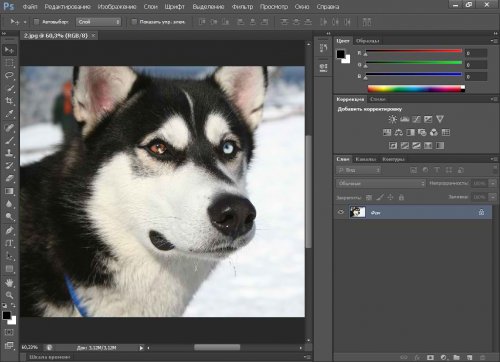Select the Gradient tool
The height and width of the screenshot is (362, 500).
(9, 191)
